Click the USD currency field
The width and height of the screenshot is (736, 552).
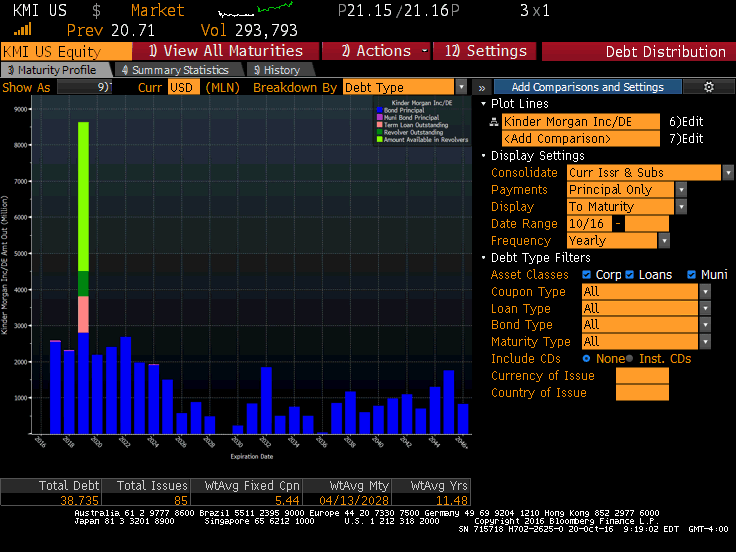(184, 87)
